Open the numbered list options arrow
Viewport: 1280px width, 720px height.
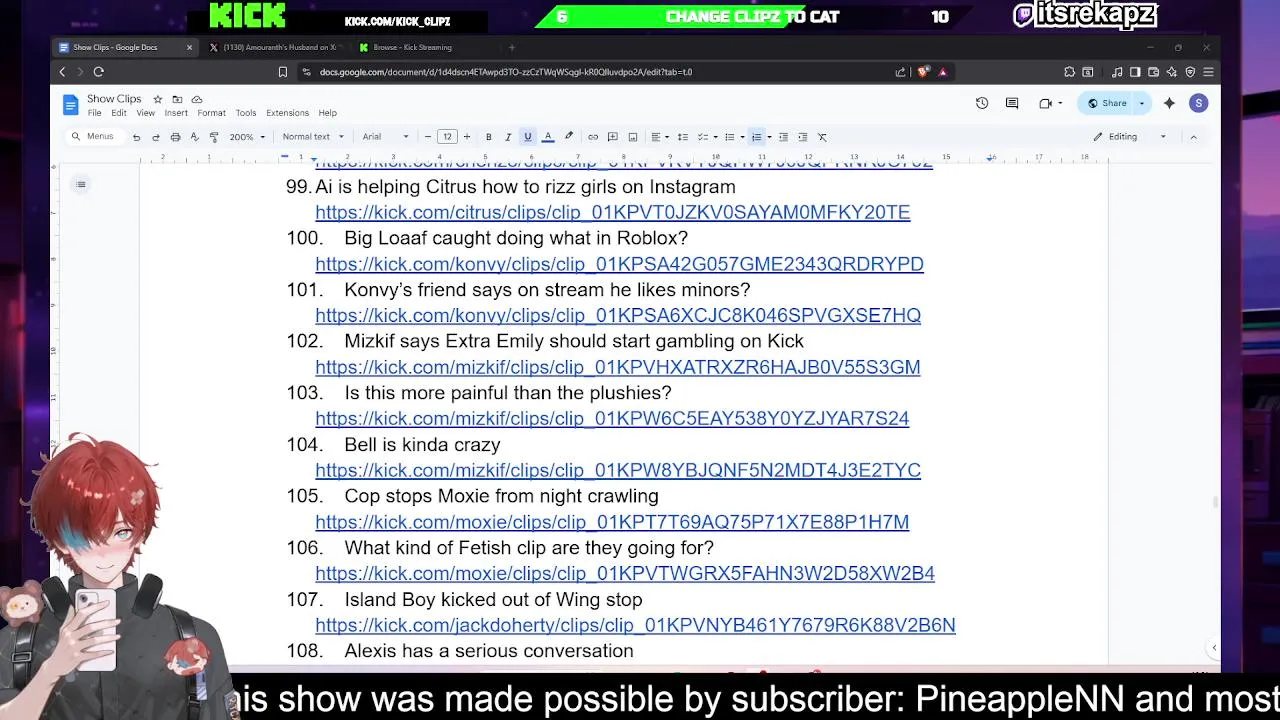769,137
